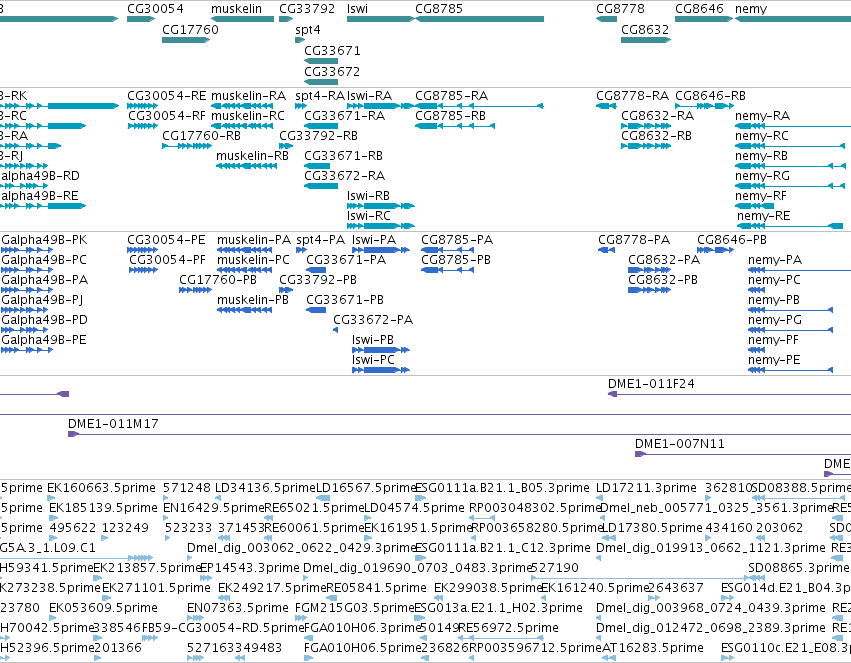
Task: Click the DME1-011F24 BAC label
Action: pos(651,384)
